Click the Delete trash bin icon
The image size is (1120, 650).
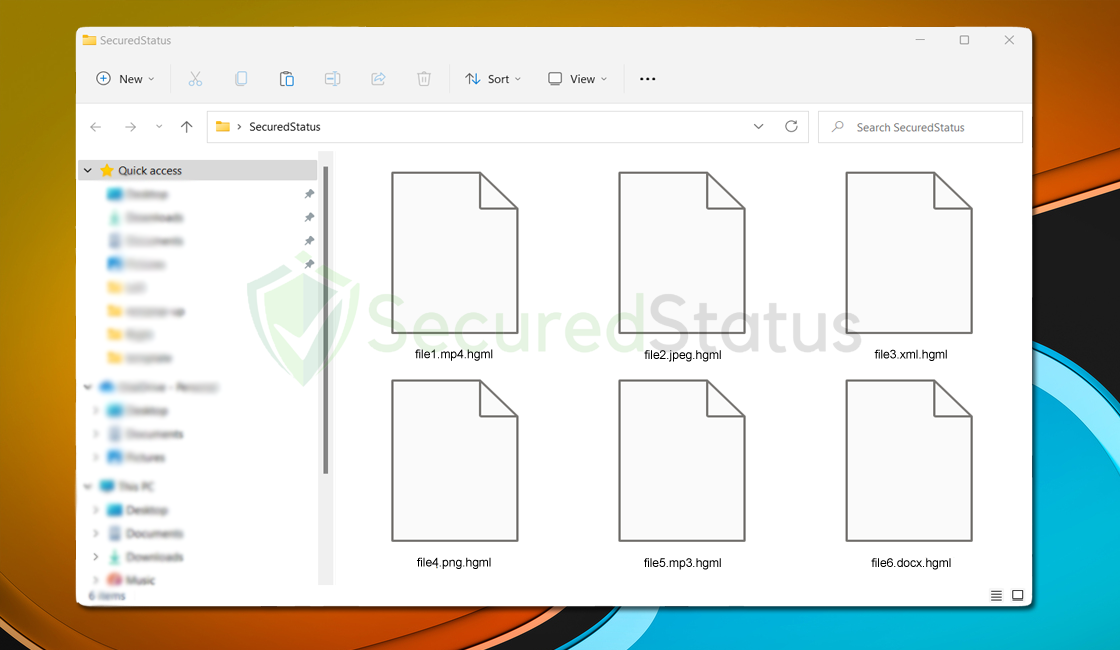[424, 79]
